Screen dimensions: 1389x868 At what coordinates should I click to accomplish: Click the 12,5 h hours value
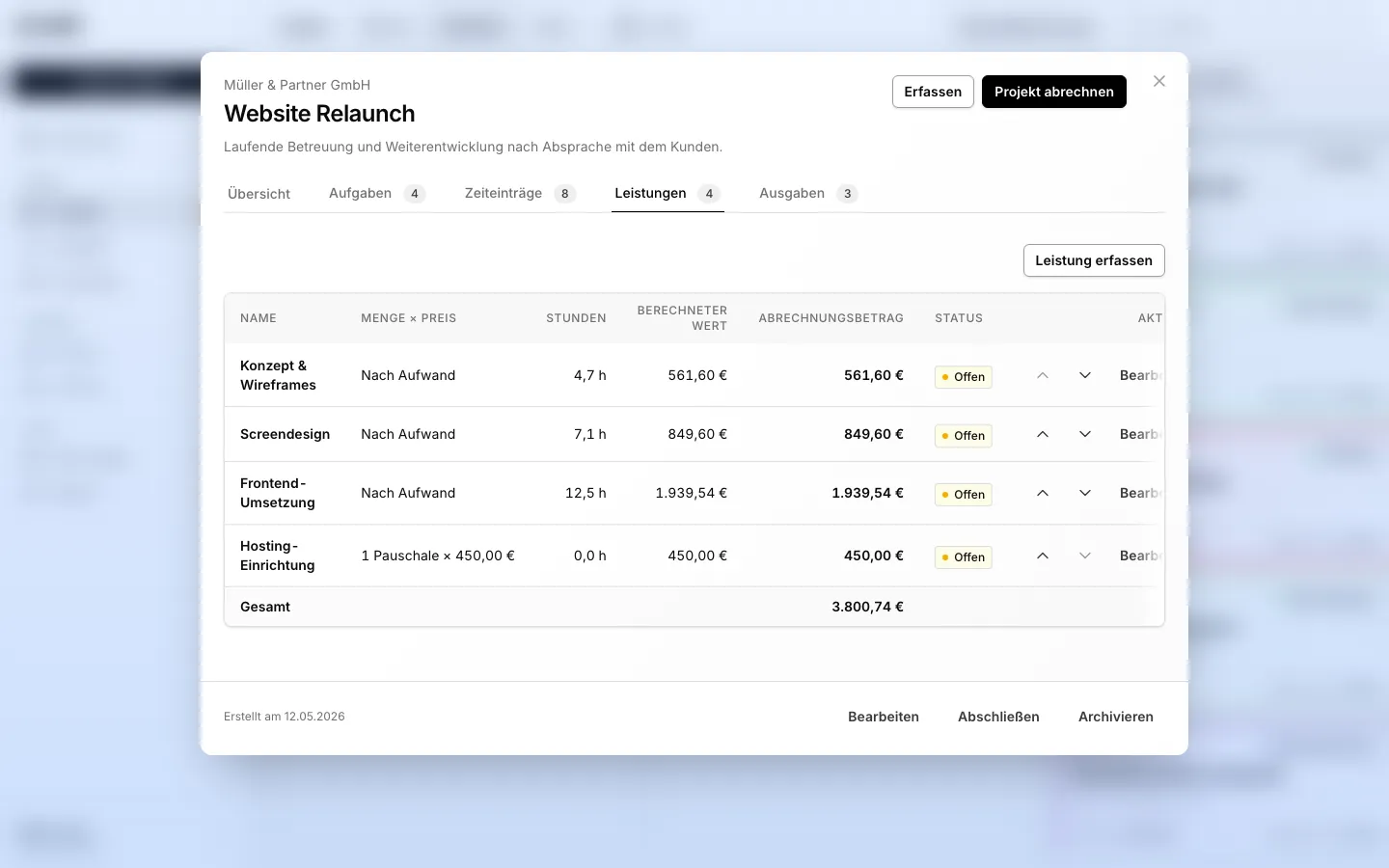[586, 493]
